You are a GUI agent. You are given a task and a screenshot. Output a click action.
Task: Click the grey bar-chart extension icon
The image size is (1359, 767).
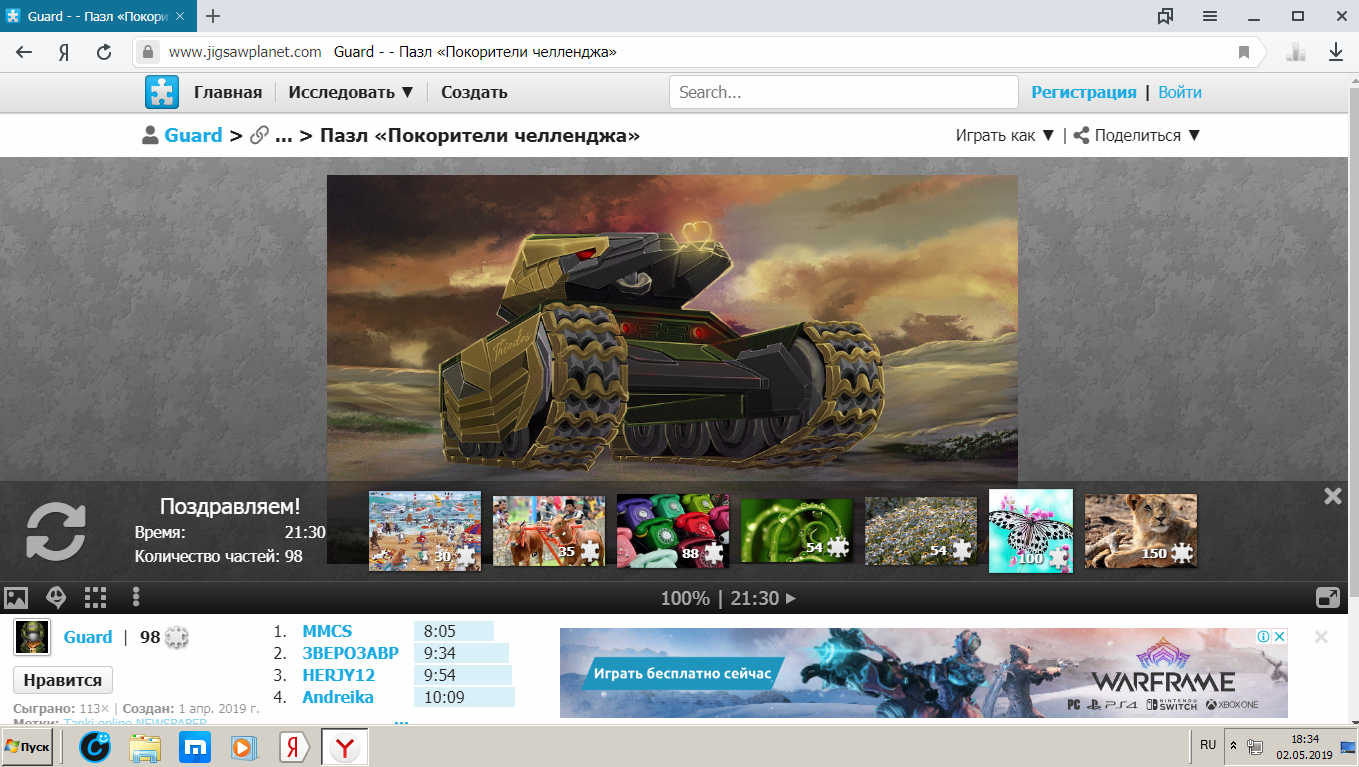[x=1296, y=52]
